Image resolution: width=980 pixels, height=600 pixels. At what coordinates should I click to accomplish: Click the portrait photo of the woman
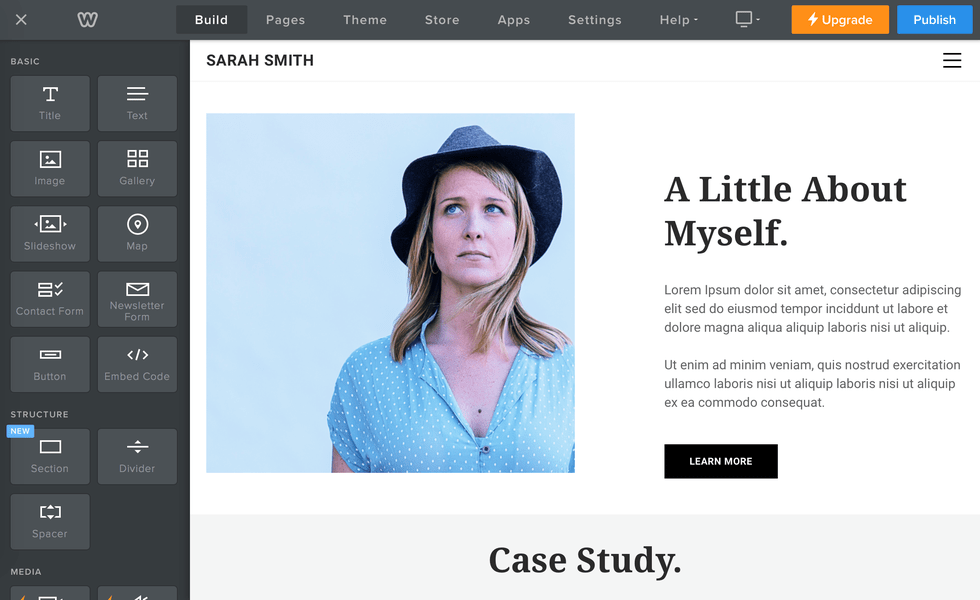point(391,293)
